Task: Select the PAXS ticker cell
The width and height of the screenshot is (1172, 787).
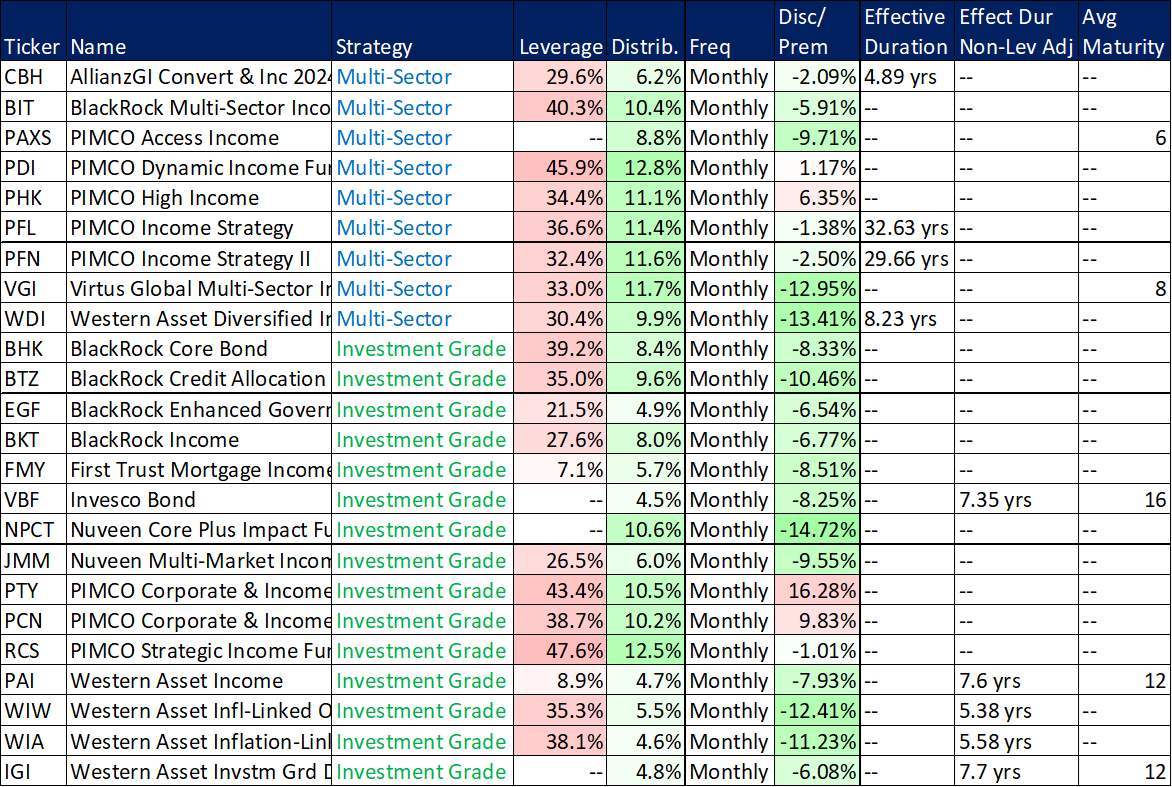Action: coord(33,138)
